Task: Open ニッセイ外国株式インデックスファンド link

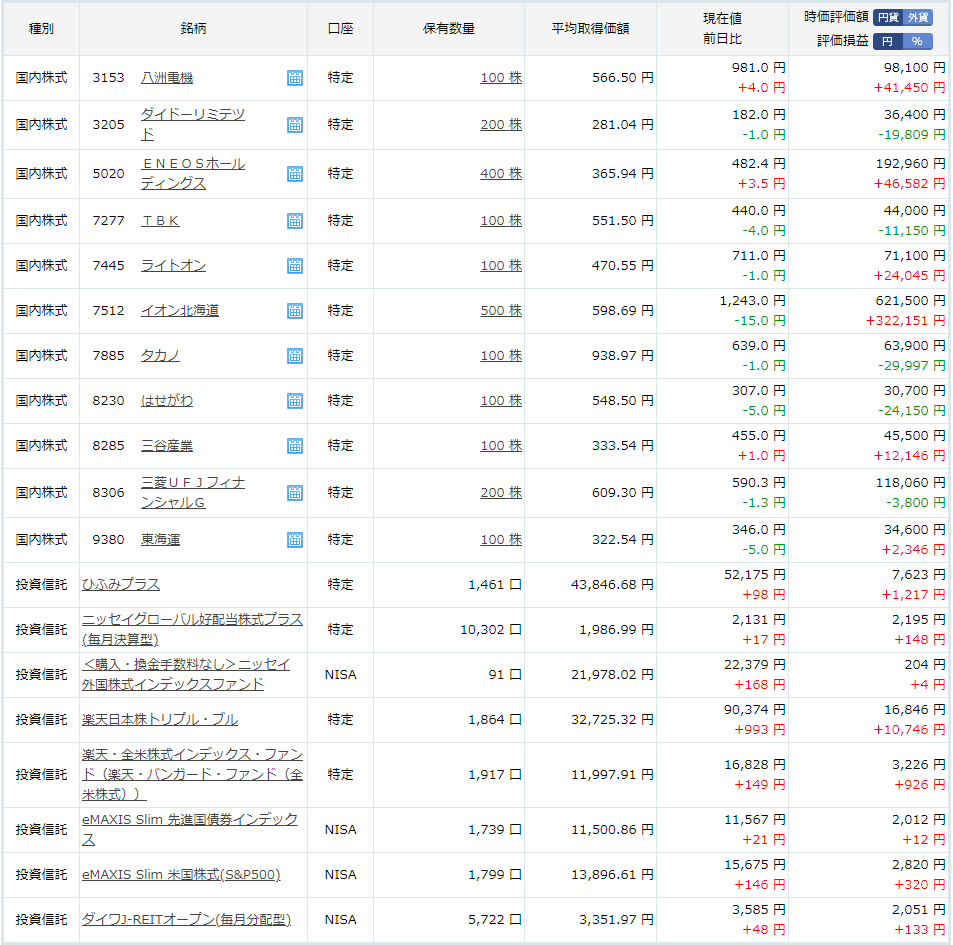Action: tap(186, 675)
